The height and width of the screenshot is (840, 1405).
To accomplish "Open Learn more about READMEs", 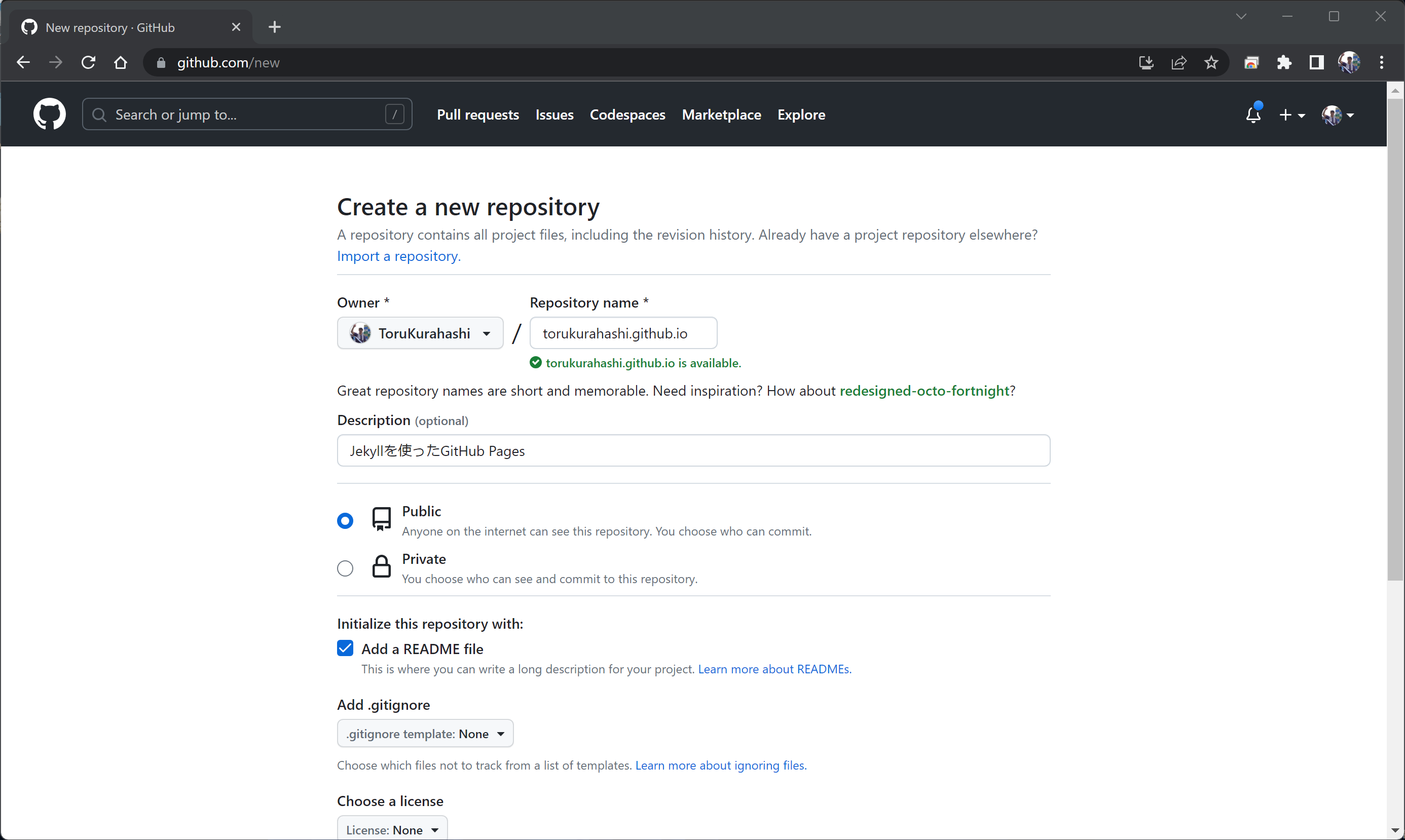I will [x=774, y=669].
